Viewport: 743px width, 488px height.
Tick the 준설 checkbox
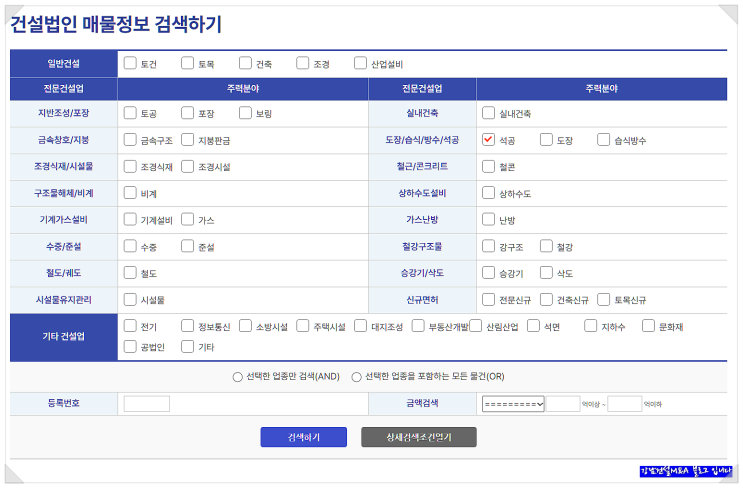(x=188, y=246)
